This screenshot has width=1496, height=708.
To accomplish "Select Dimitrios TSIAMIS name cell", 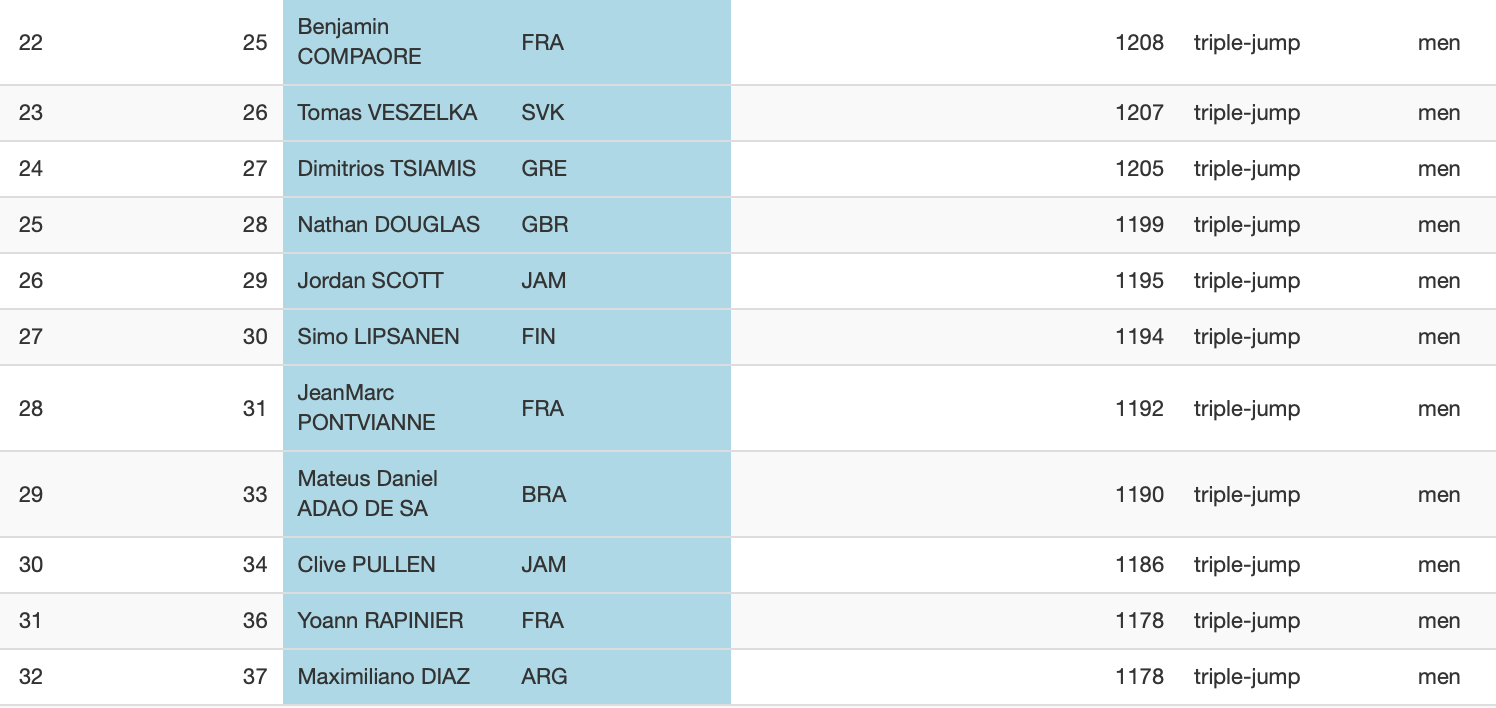I will 386,169.
